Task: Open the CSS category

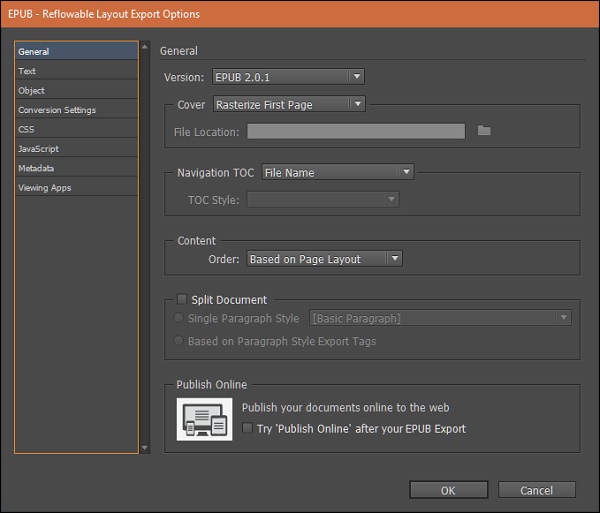Action: click(77, 129)
